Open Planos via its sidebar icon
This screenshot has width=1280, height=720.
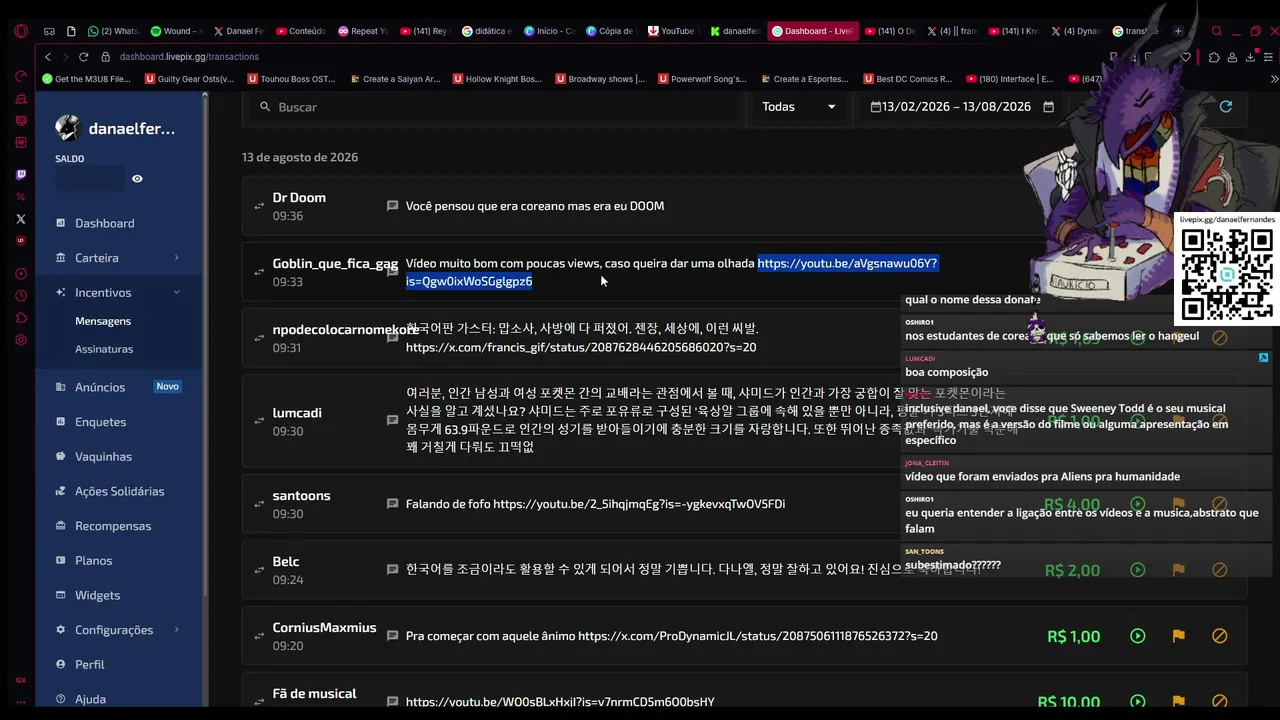pyautogui.click(x=61, y=560)
